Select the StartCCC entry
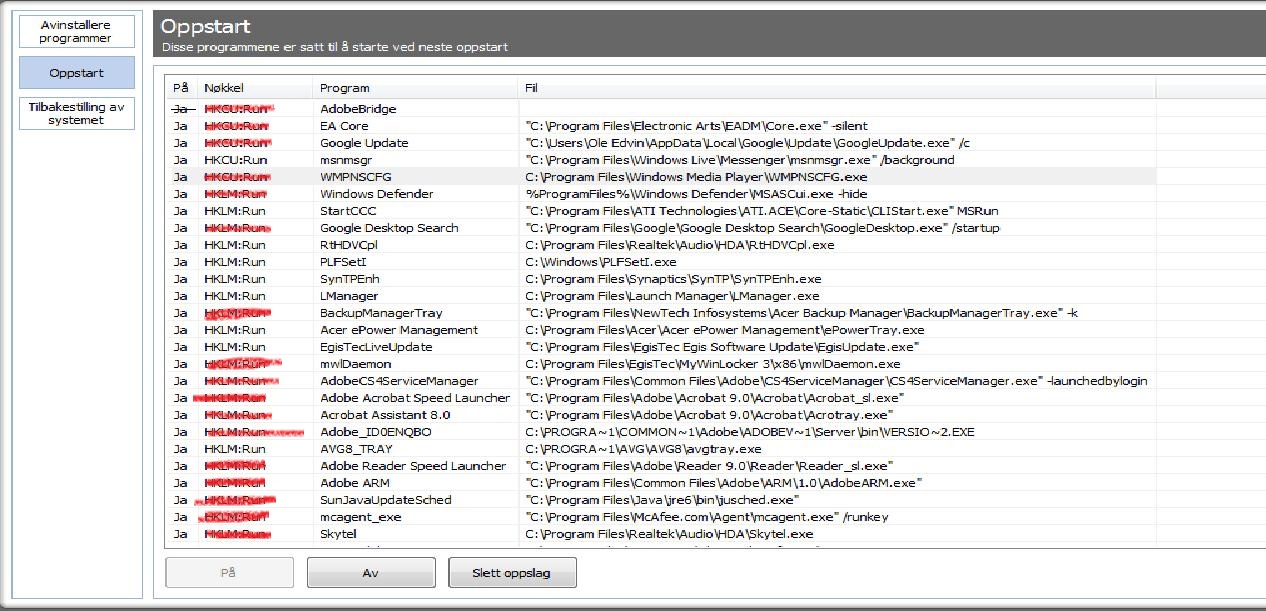1266x611 pixels. click(346, 211)
